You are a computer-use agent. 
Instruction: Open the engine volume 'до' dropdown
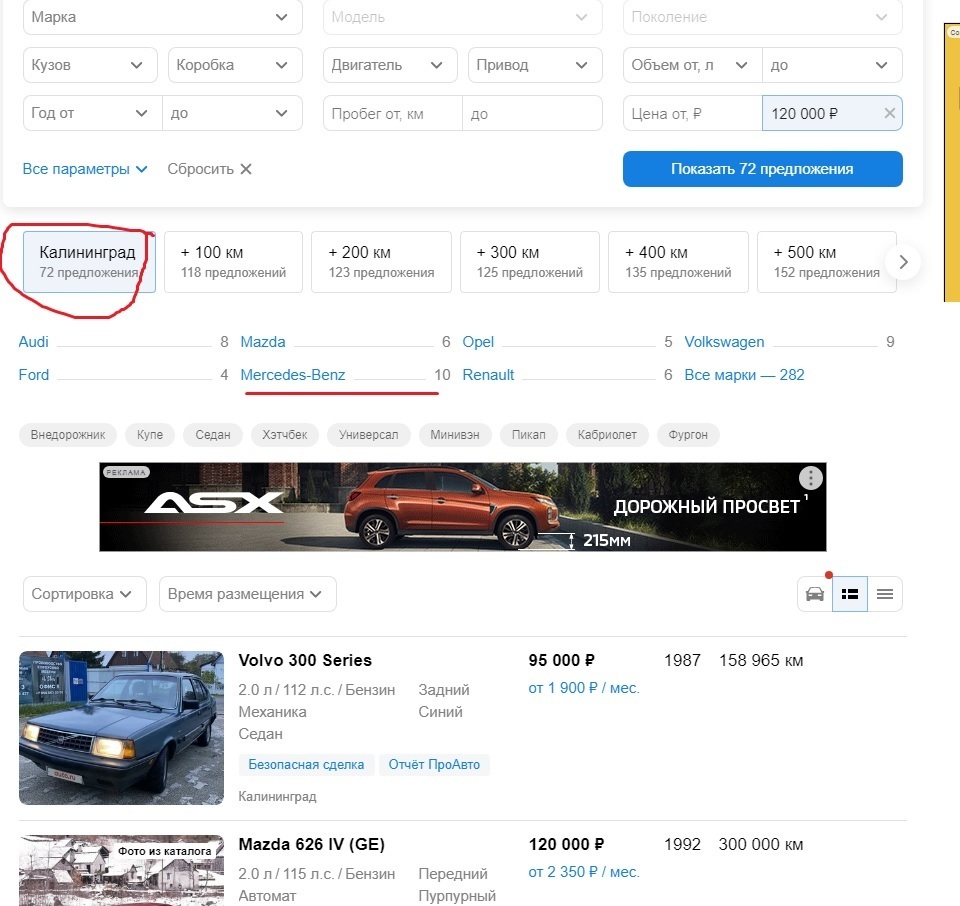(833, 65)
